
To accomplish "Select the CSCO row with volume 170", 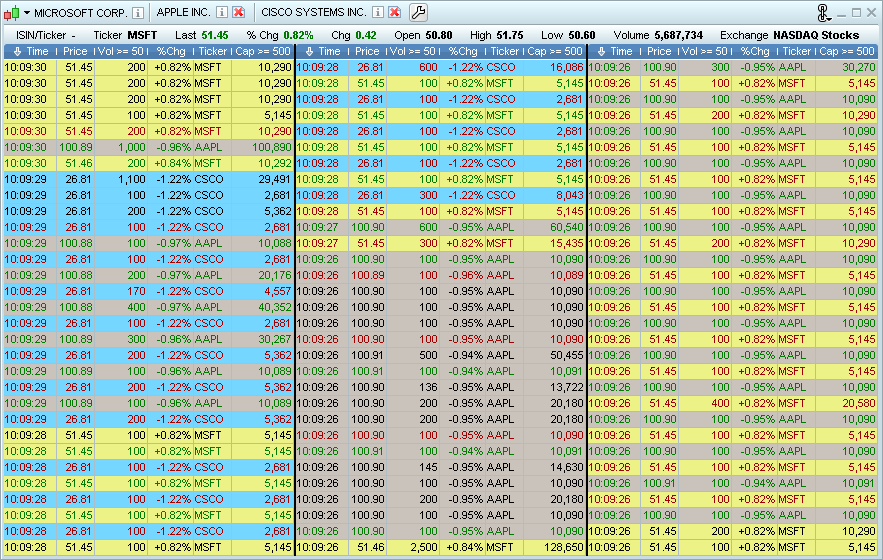I will click(148, 291).
